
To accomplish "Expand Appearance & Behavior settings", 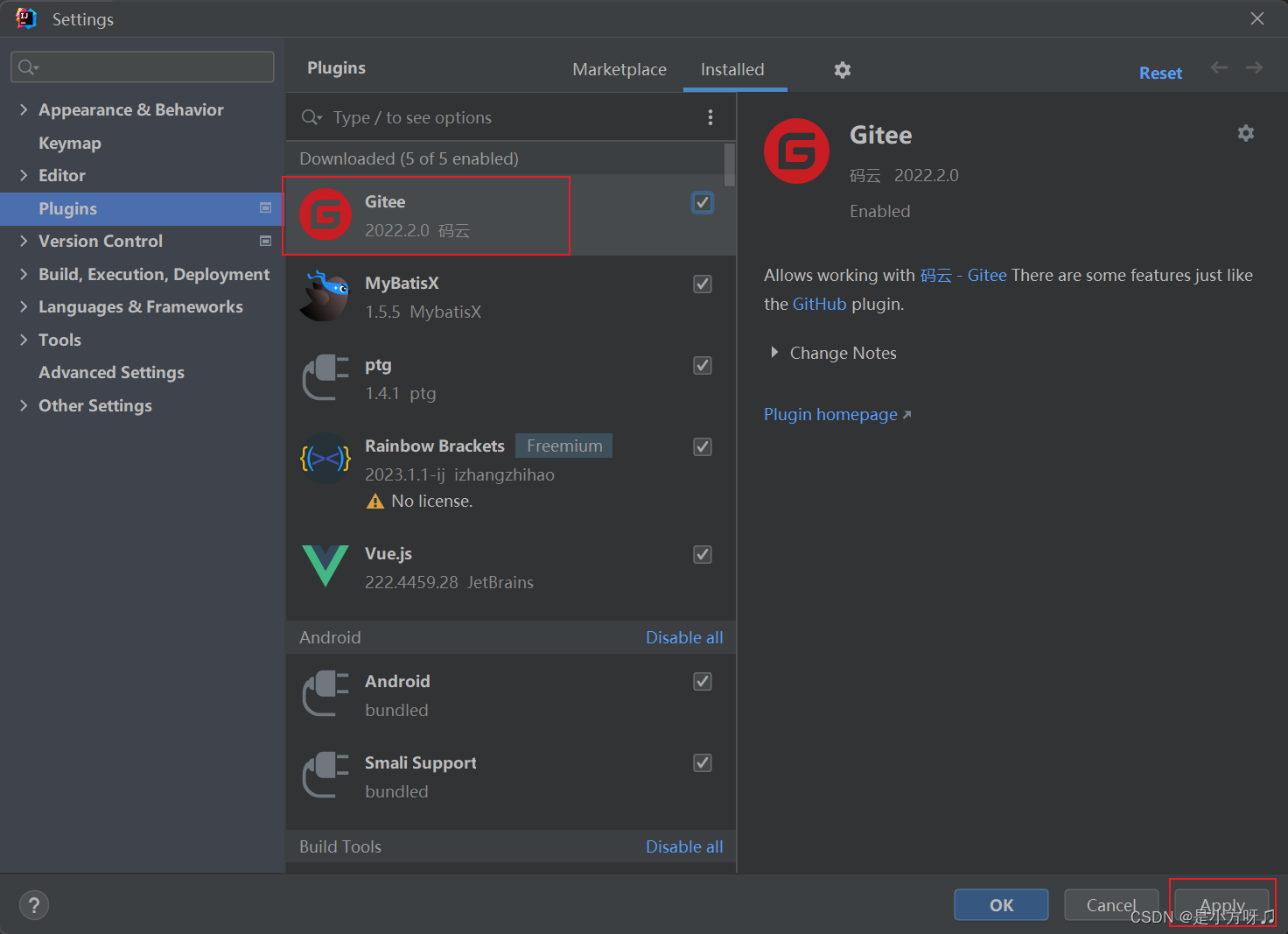I will [24, 109].
